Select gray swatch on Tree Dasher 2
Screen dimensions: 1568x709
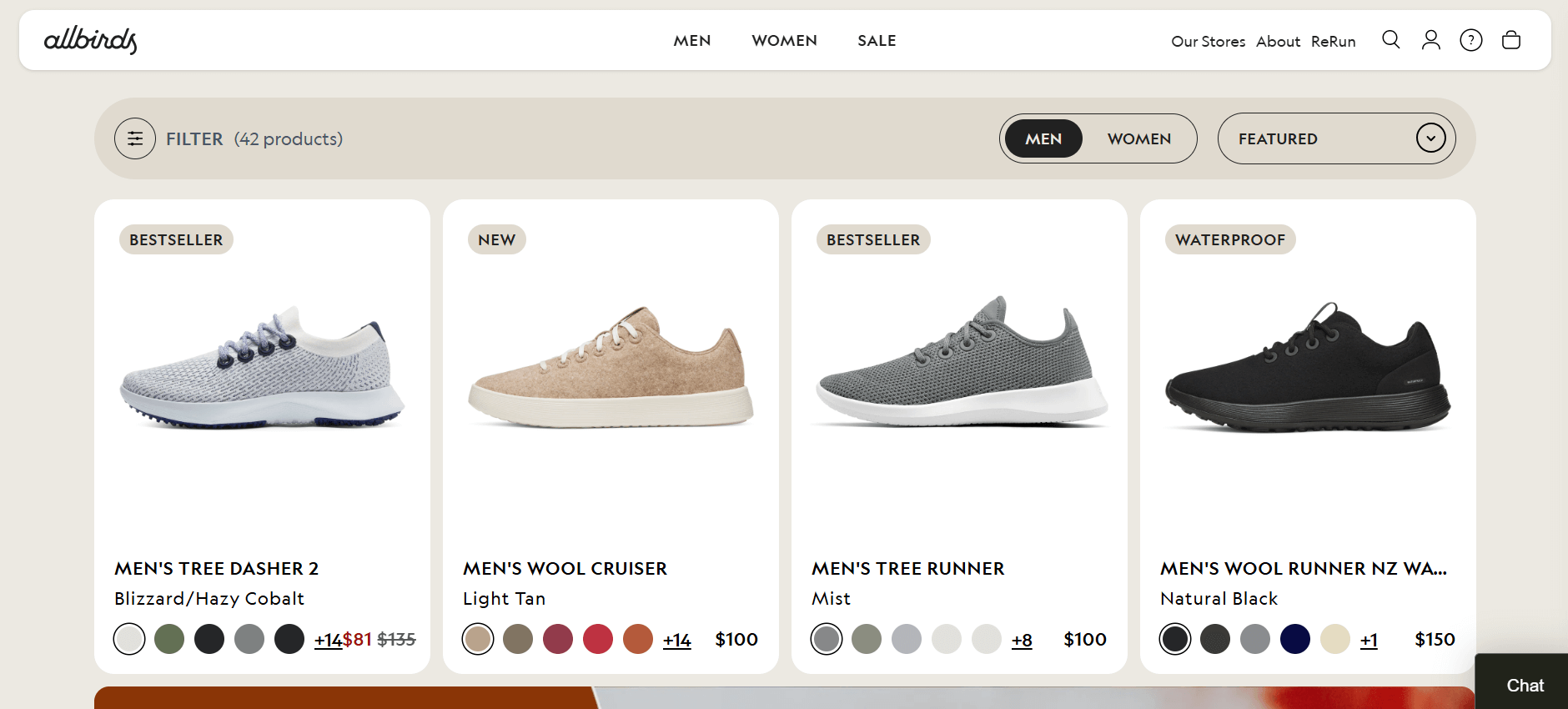point(249,639)
